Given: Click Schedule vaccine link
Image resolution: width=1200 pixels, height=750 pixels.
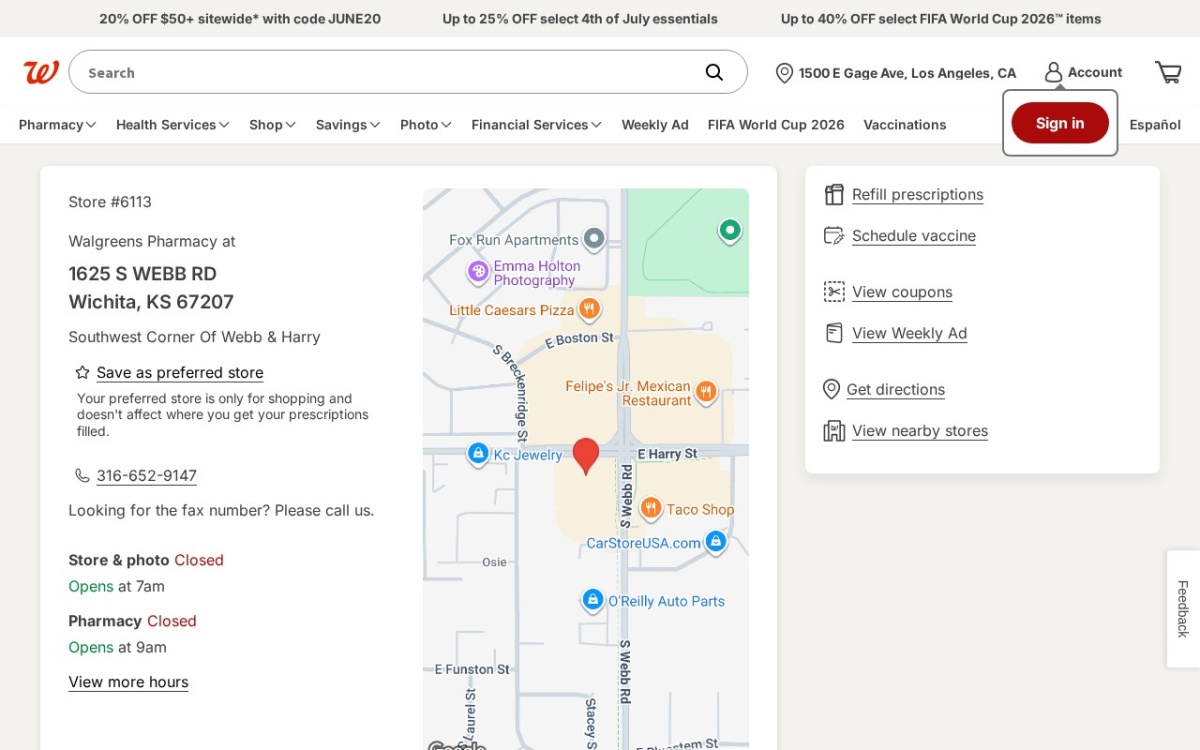Looking at the screenshot, I should pyautogui.click(x=914, y=235).
